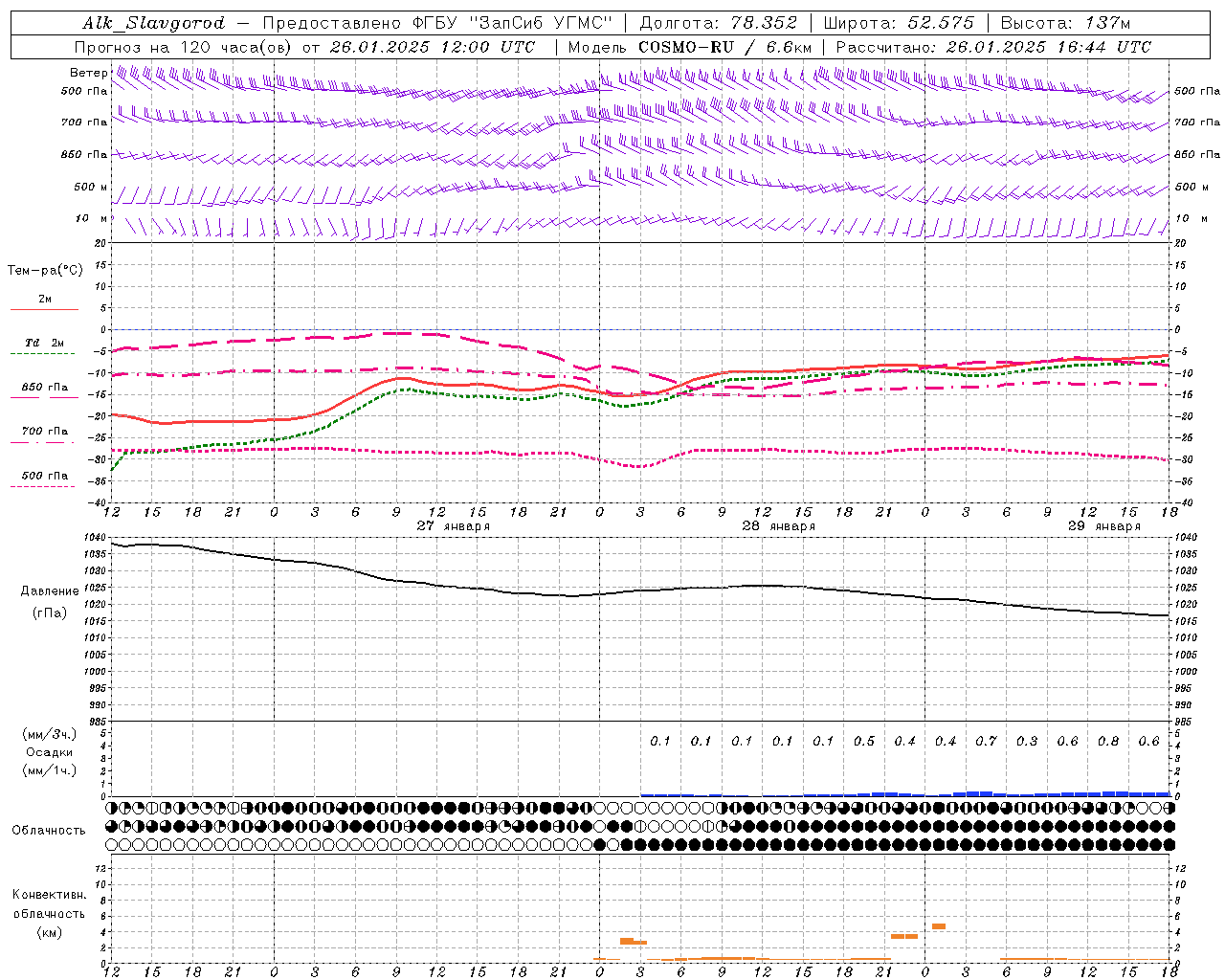This screenshot has height=980, width=1225.
Task: Click the Рассчитано: 26.01.2025 16:44 UTC text
Action: 993,47
